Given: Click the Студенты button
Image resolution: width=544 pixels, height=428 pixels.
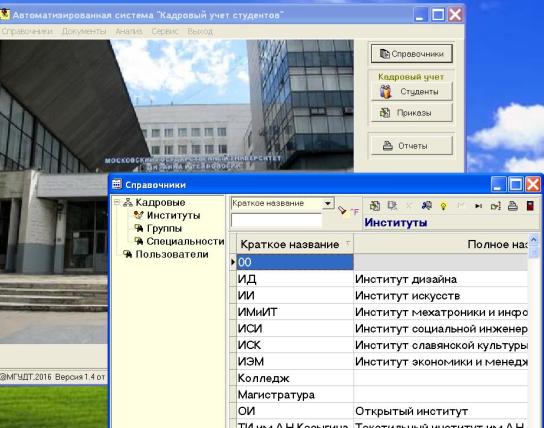Looking at the screenshot, I should 411,92.
